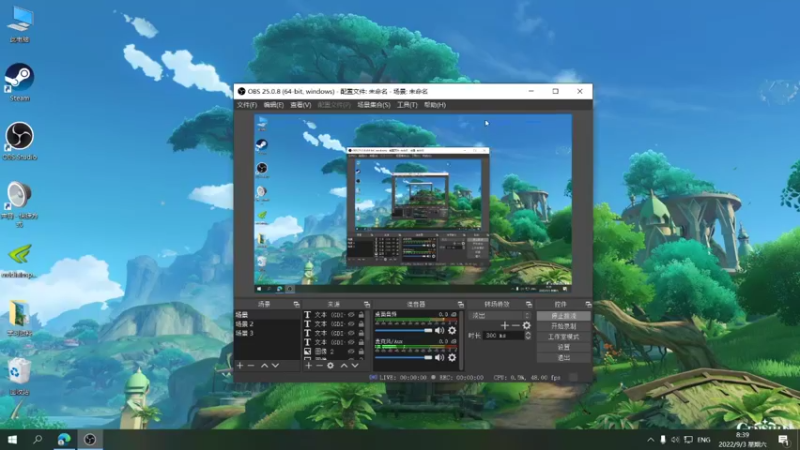
Task: Toggle visibility eye of fourth 文本 source
Action: point(351,342)
